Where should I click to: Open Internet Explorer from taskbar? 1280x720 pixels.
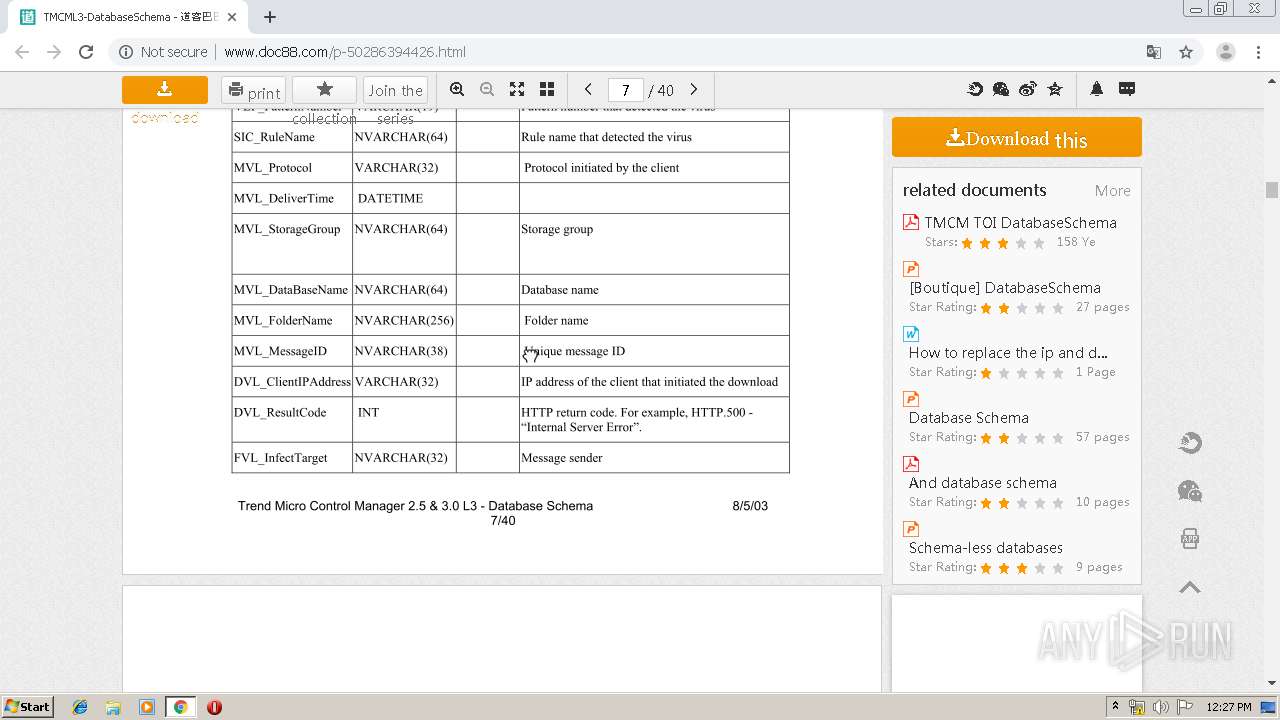tap(80, 707)
